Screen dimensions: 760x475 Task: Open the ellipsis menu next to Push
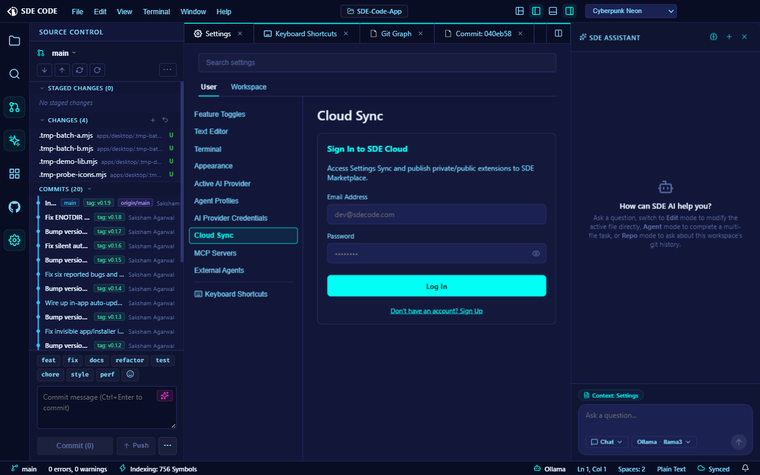(x=167, y=445)
